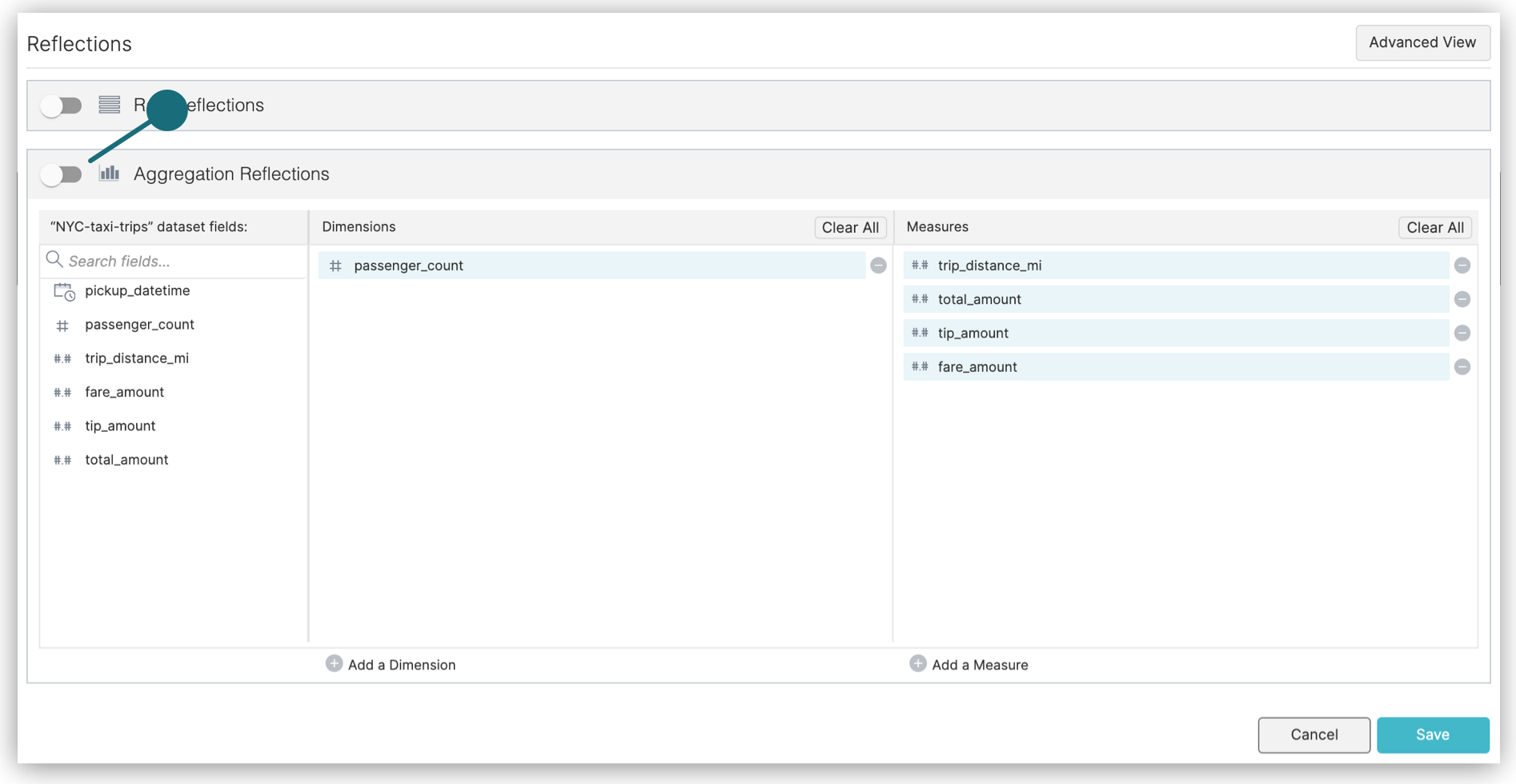Remove trip_distance_mi from Measures
The height and width of the screenshot is (784, 1516).
click(x=1462, y=266)
